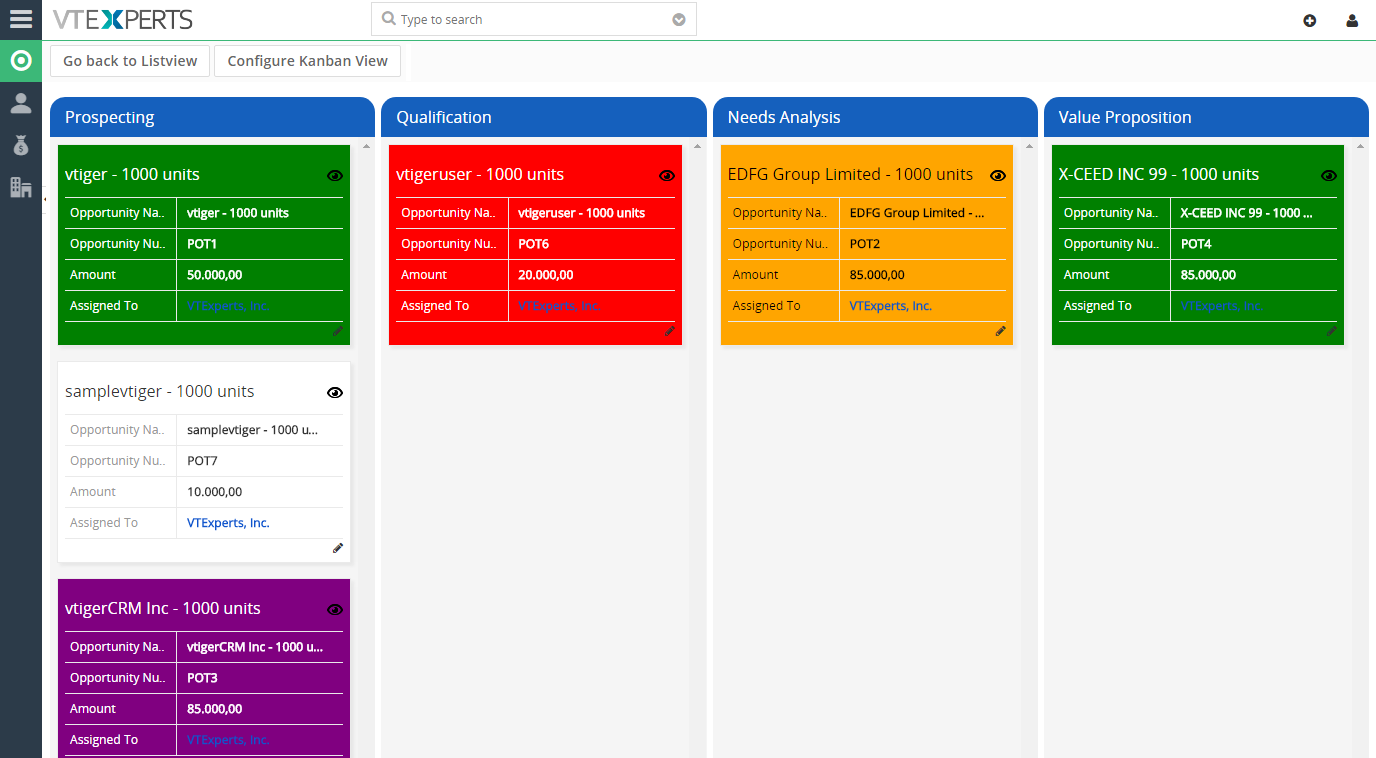Click the search magnifier icon
This screenshot has width=1376, height=758.
click(x=389, y=19)
